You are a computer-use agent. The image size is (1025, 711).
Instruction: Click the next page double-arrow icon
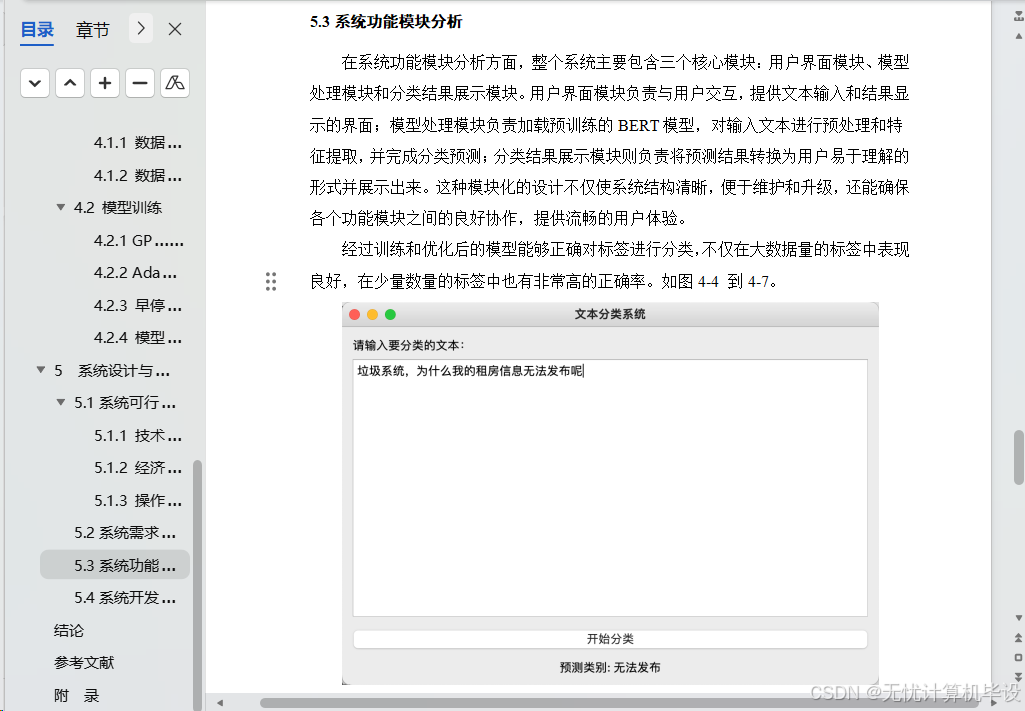(1018, 676)
